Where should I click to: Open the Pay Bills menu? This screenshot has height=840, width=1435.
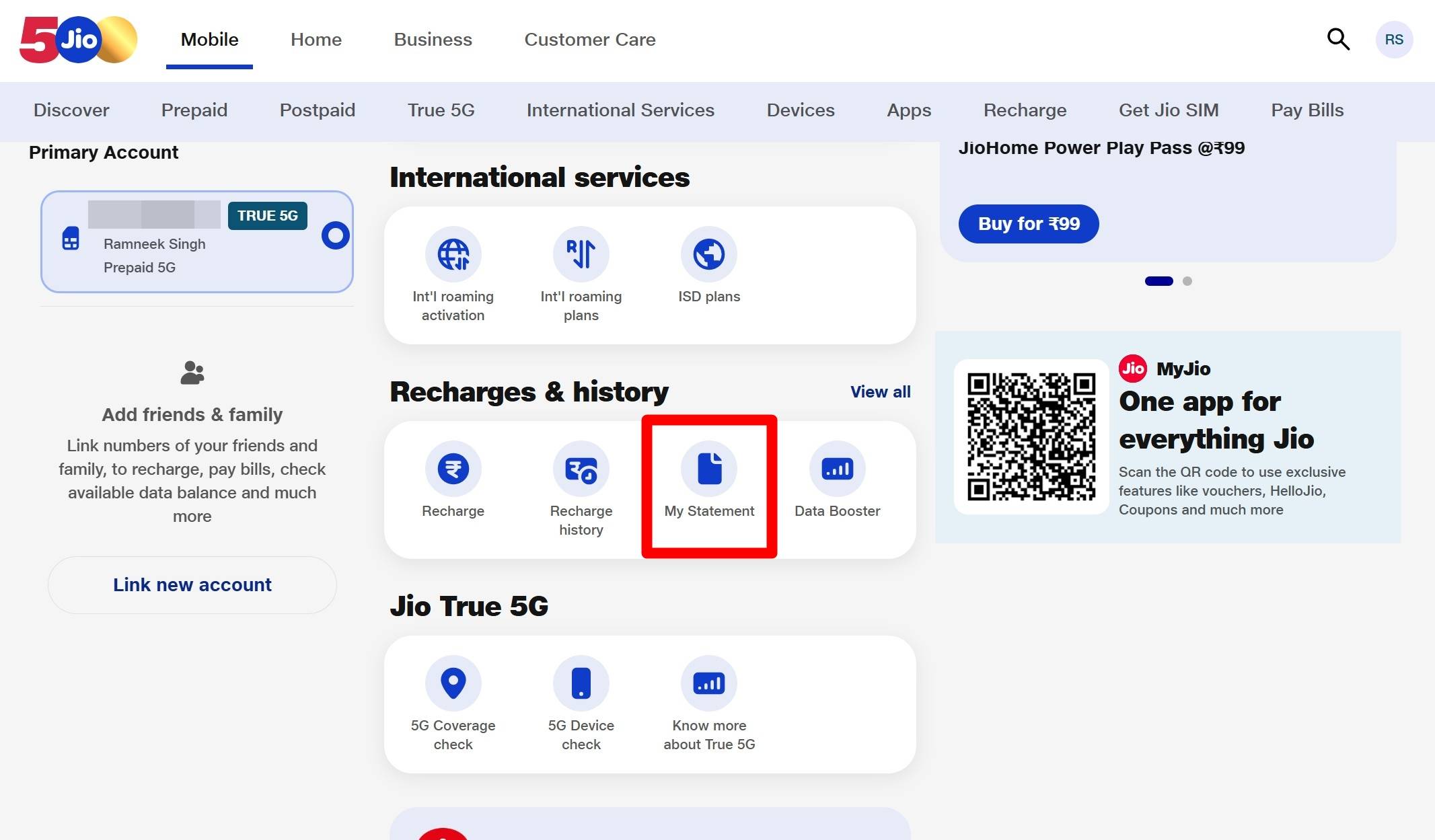click(1307, 110)
